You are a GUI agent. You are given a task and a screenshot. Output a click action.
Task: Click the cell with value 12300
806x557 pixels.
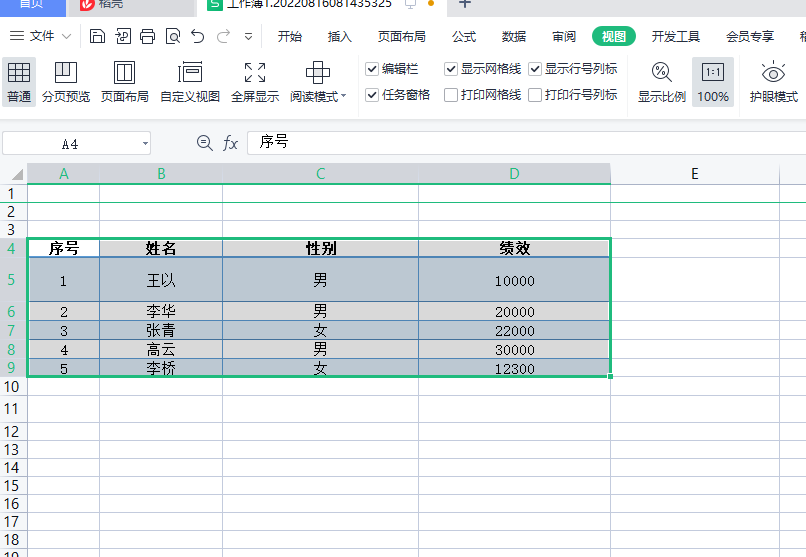pyautogui.click(x=515, y=368)
